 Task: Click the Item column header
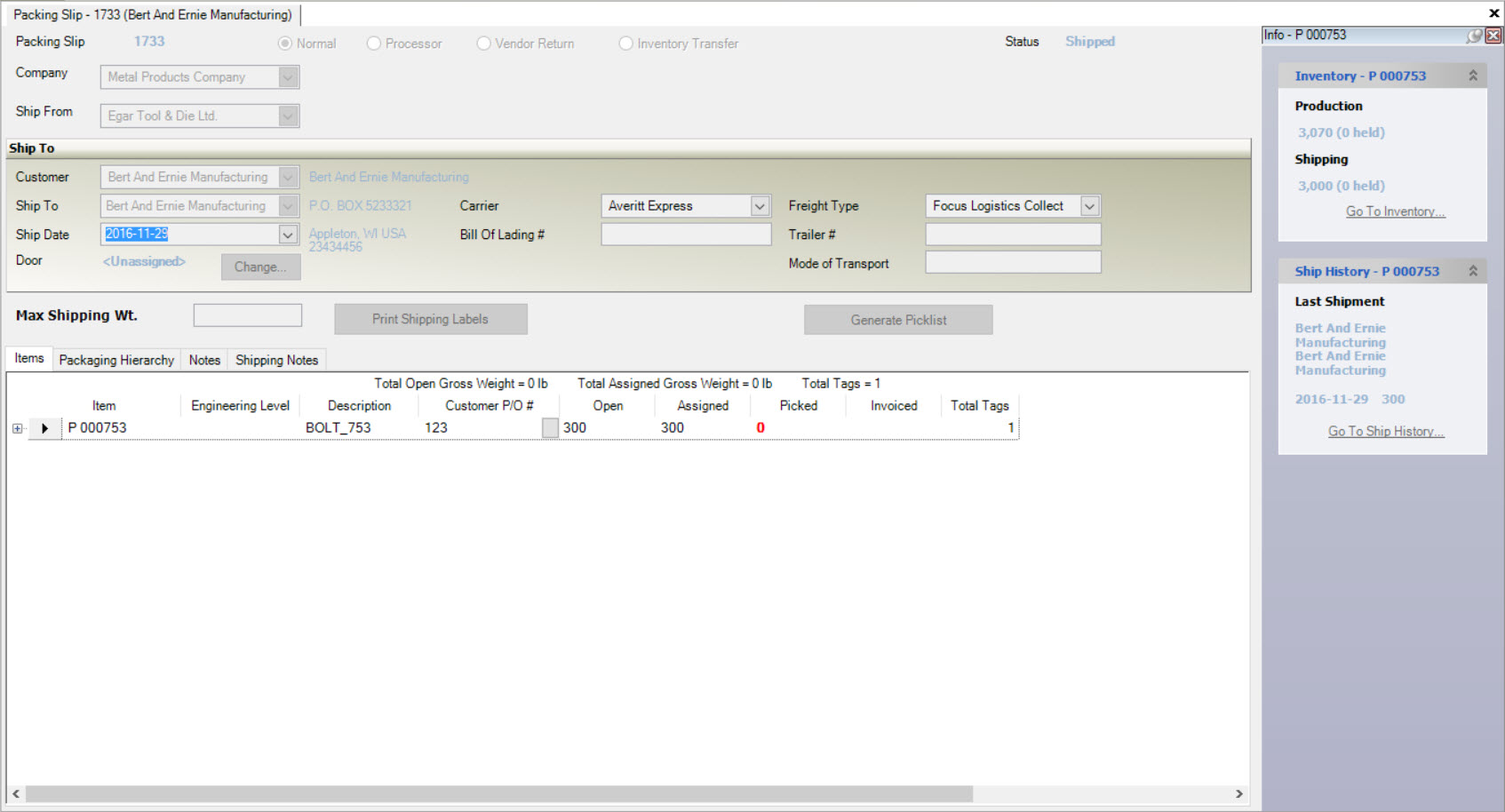[x=104, y=406]
